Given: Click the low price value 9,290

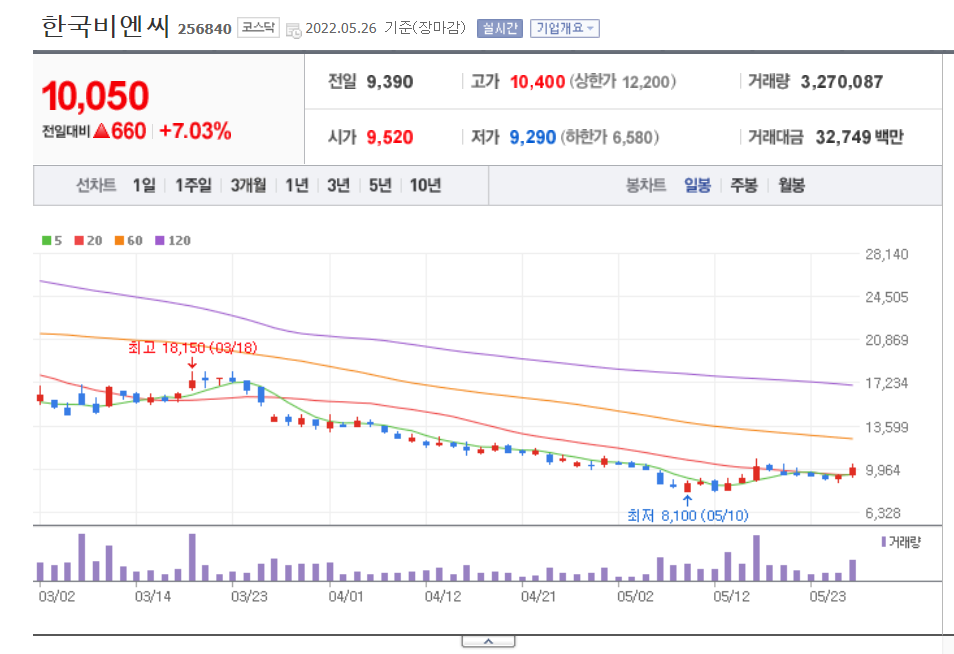Looking at the screenshot, I should coord(533,137).
